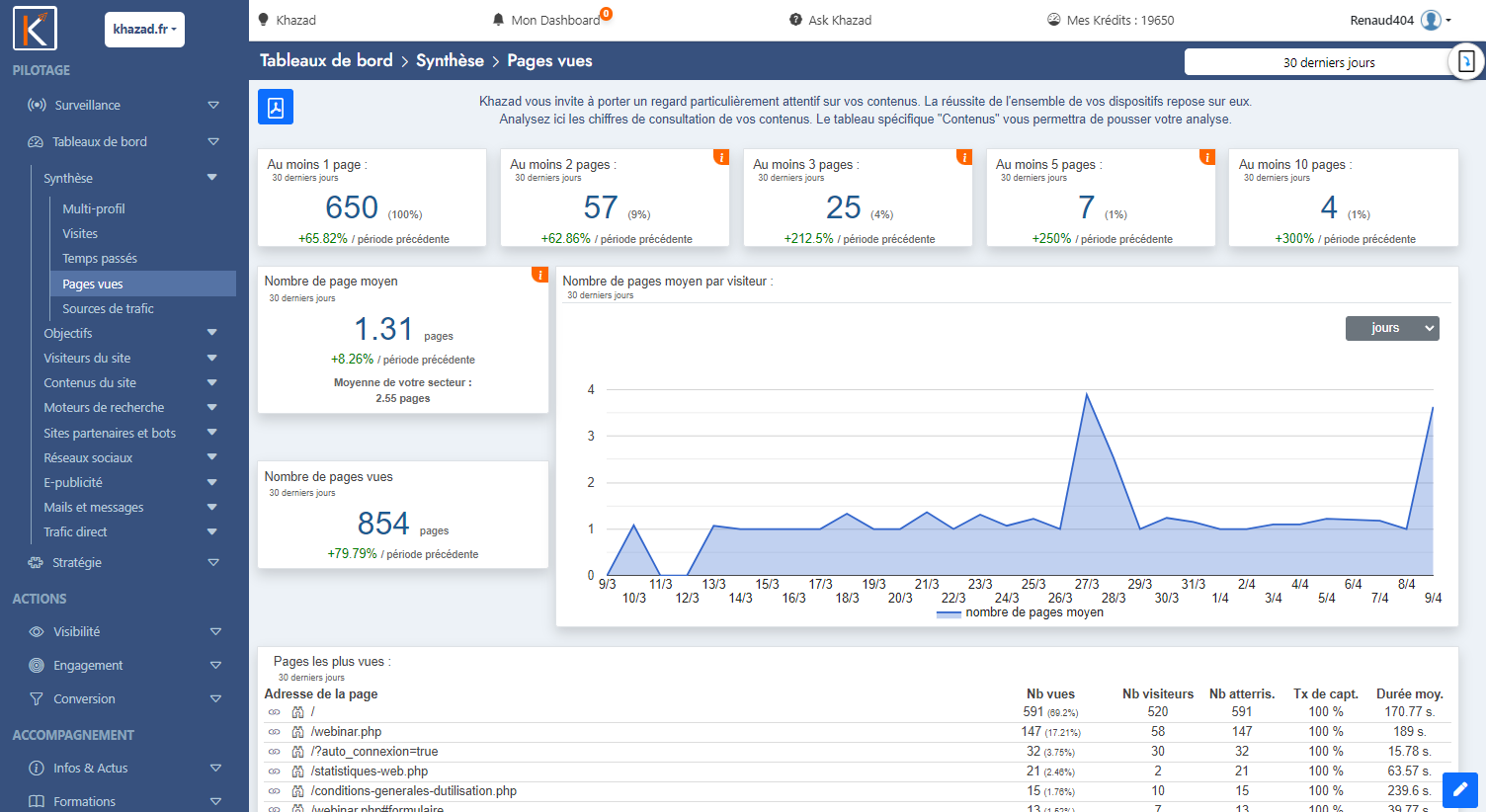Expand the Visiteurs du site arrow

pyautogui.click(x=211, y=358)
